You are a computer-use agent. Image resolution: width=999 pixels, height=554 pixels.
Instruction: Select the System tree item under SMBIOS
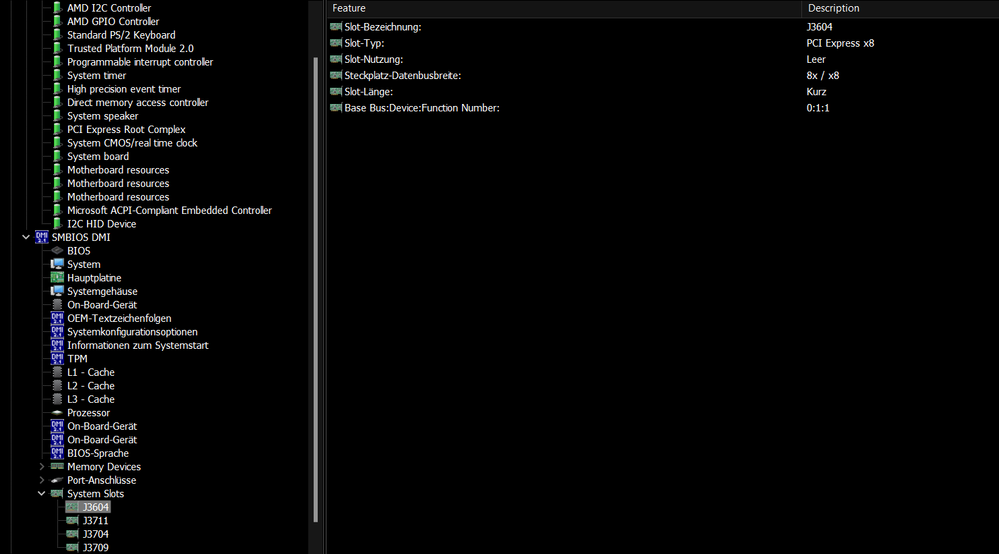(83, 264)
